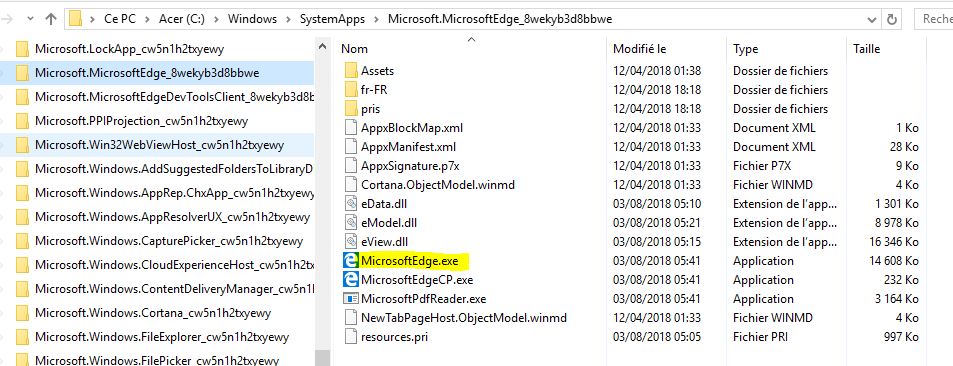The height and width of the screenshot is (366, 953).
Task: Click folder icon of Microsoft.PPIProjection_cw5n1h2txyewy
Action: pos(22,121)
